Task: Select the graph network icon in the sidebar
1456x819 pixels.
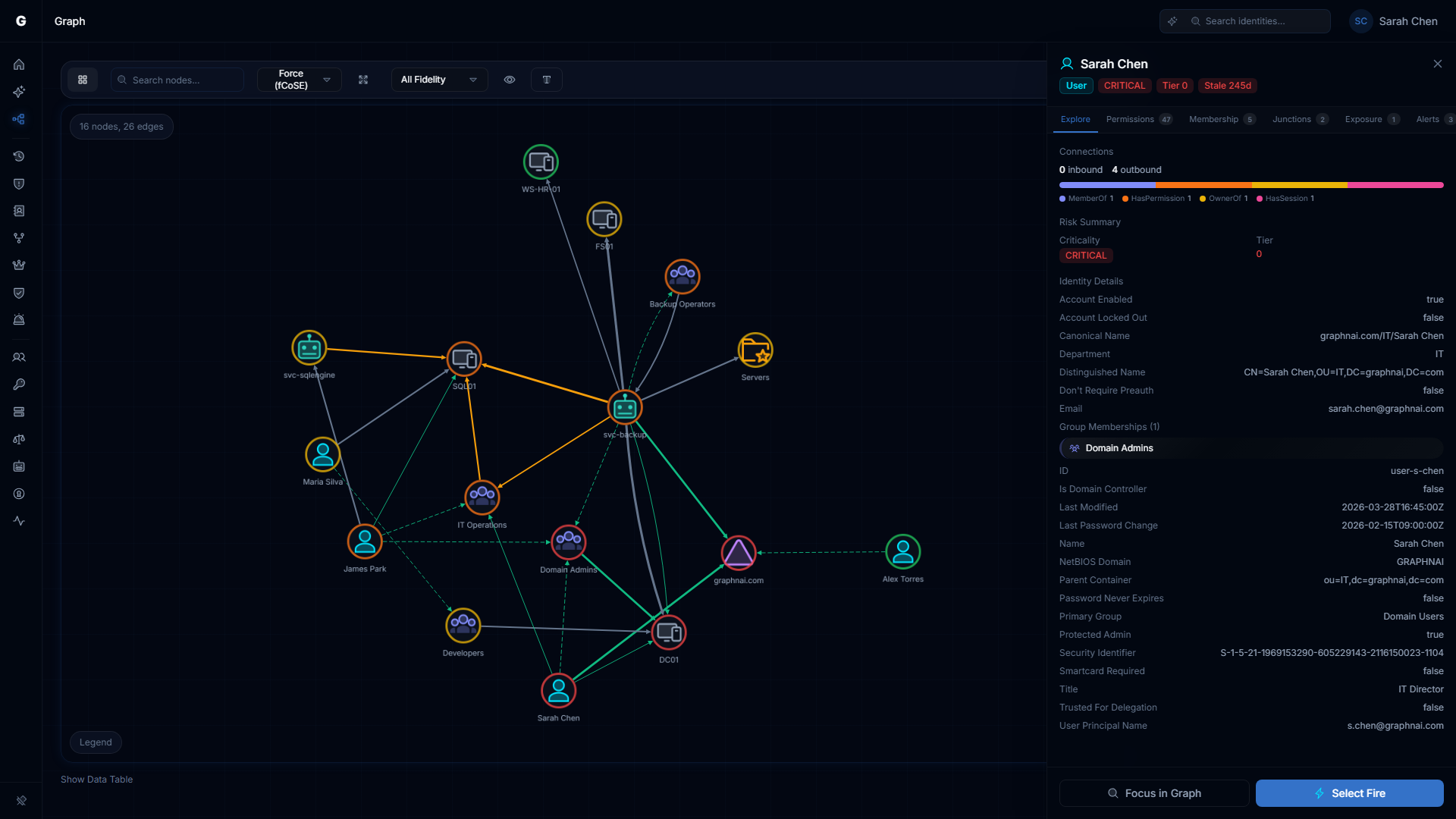Action: [x=19, y=119]
